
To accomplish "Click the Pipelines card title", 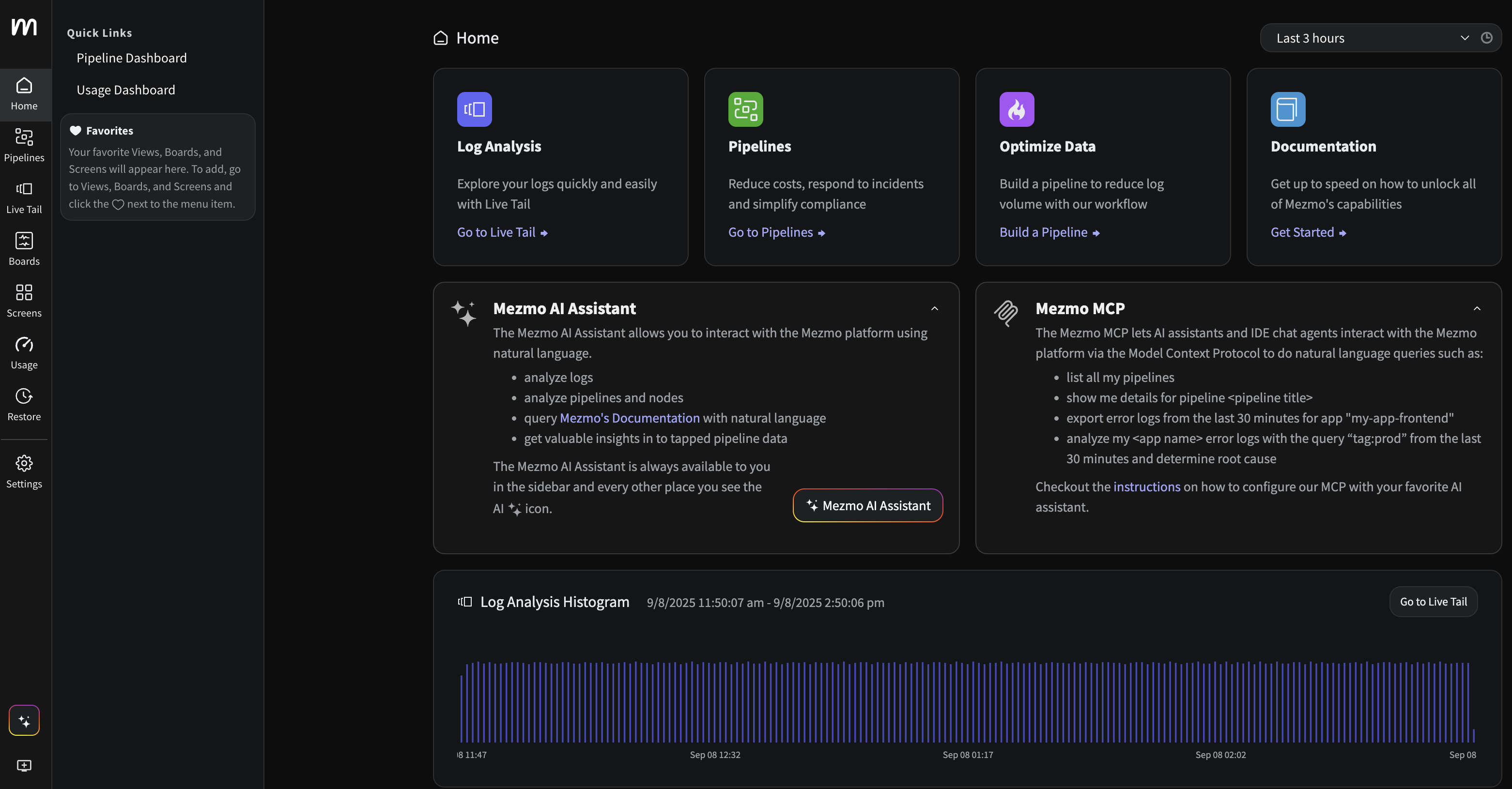I will pyautogui.click(x=759, y=146).
